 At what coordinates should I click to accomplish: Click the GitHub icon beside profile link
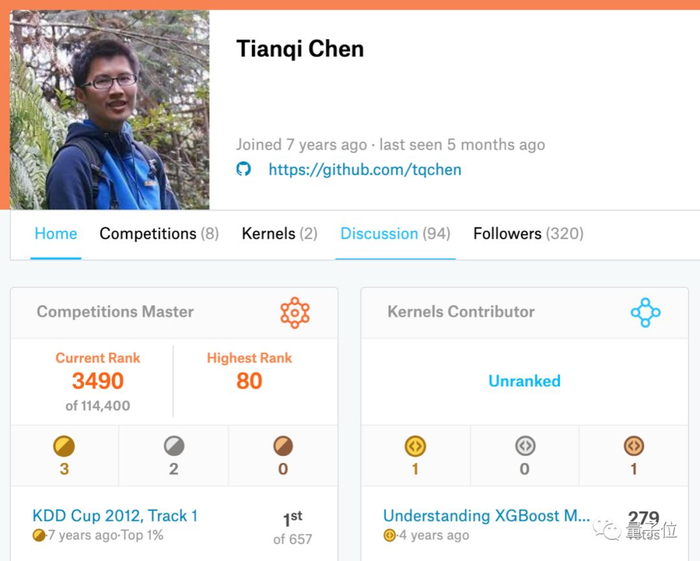(x=243, y=169)
